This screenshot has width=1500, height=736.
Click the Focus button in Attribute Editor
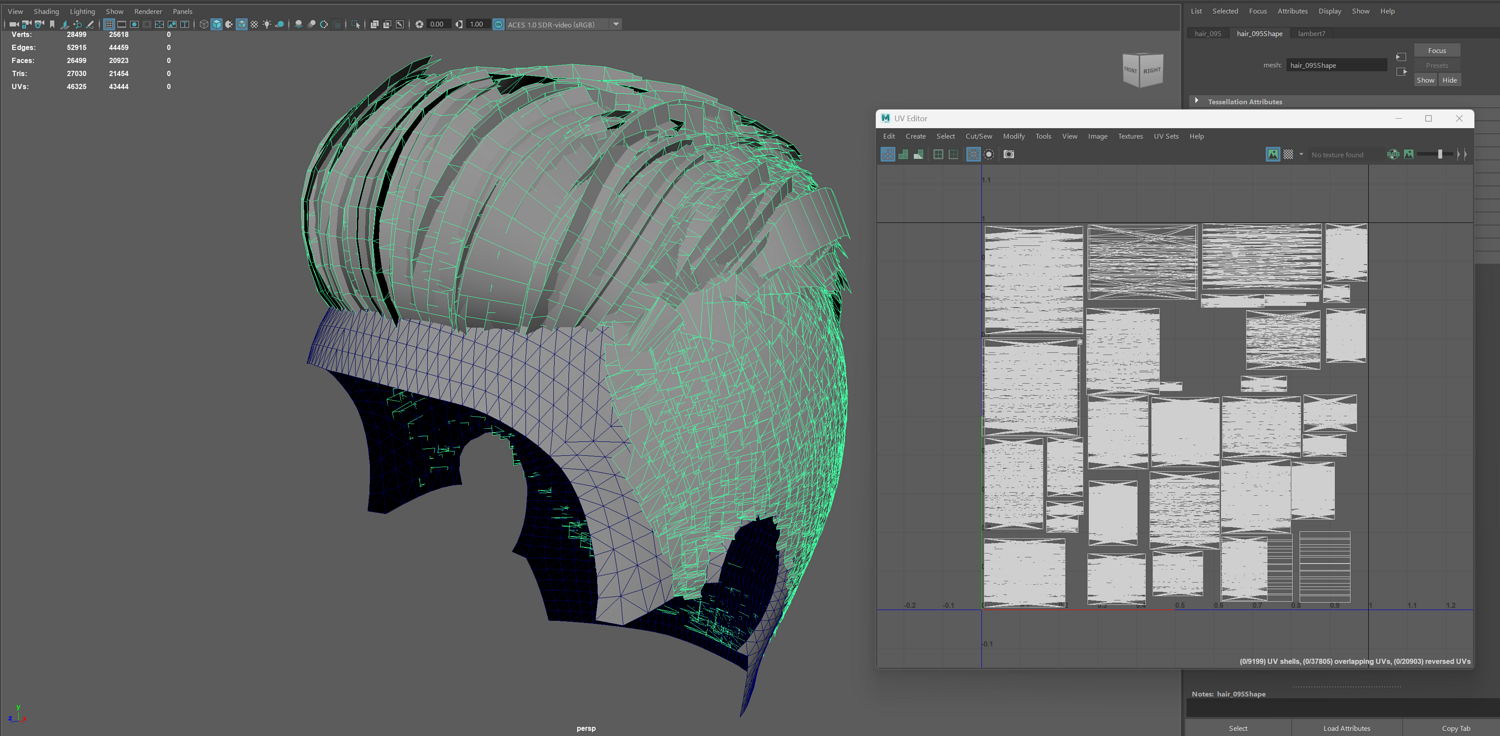1437,50
